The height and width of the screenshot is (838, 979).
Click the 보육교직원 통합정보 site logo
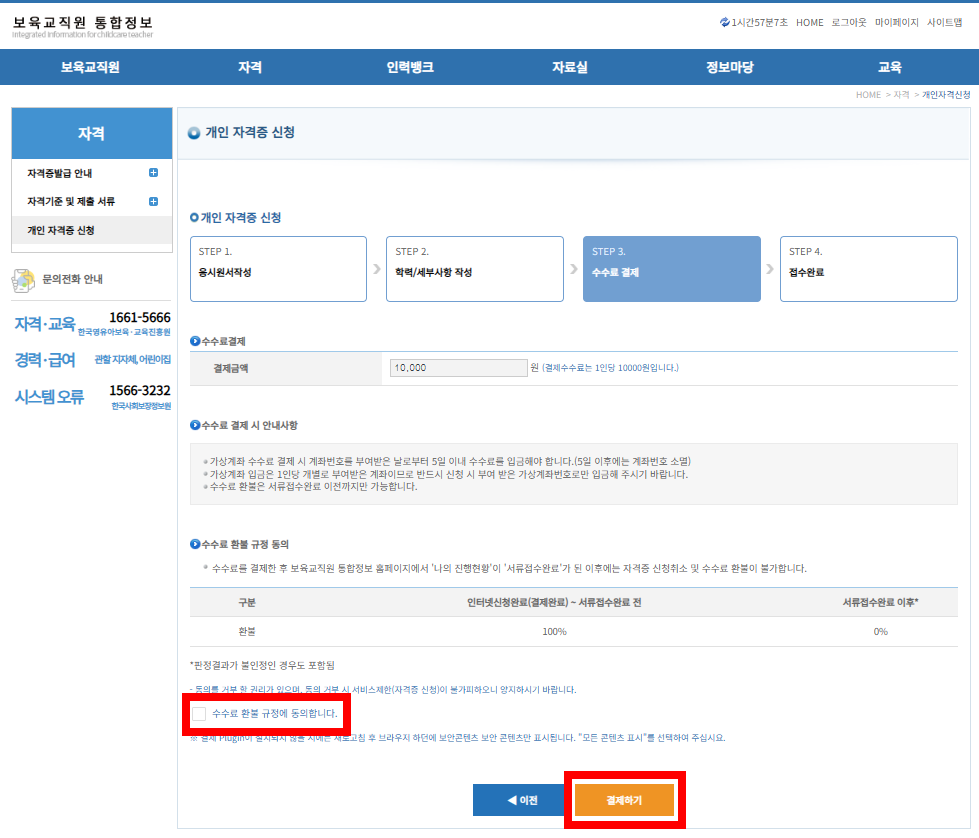83,26
